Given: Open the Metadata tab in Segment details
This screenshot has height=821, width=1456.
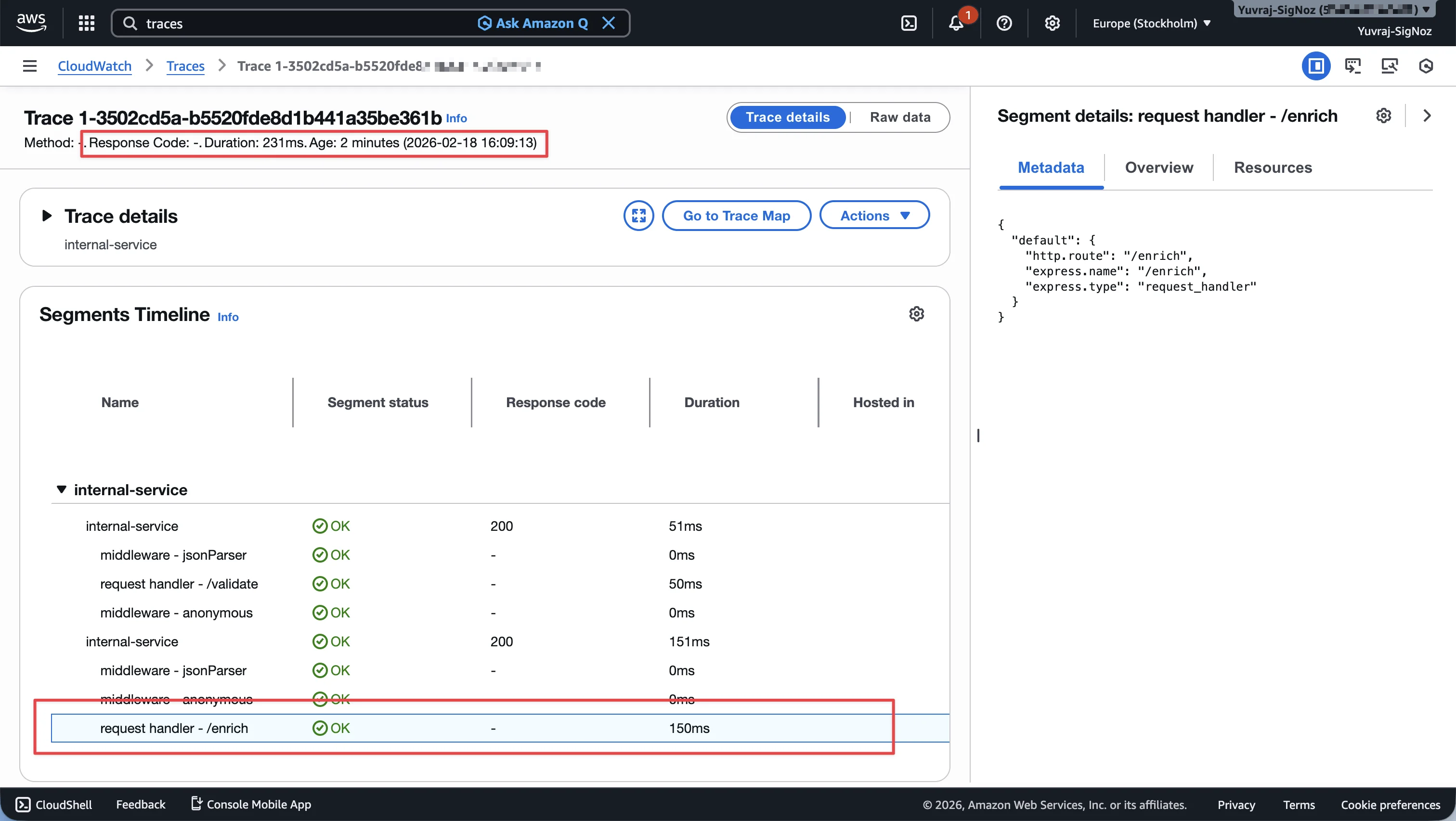Looking at the screenshot, I should tap(1050, 167).
